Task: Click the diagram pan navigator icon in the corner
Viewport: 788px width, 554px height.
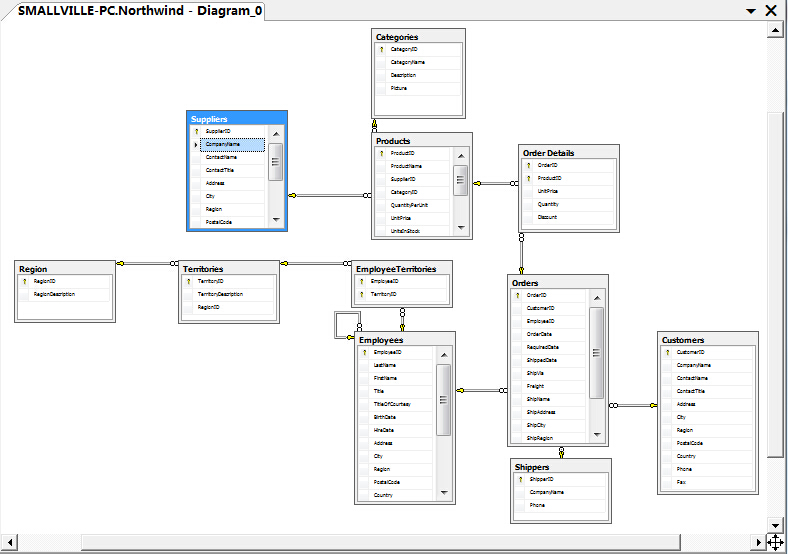Action: coord(775,542)
